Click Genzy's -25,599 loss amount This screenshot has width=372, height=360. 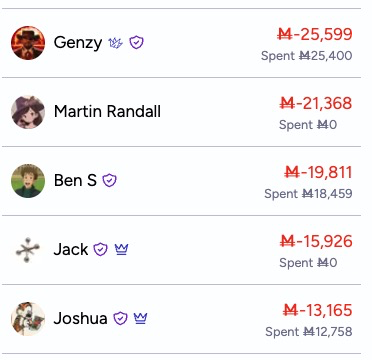[x=315, y=34]
